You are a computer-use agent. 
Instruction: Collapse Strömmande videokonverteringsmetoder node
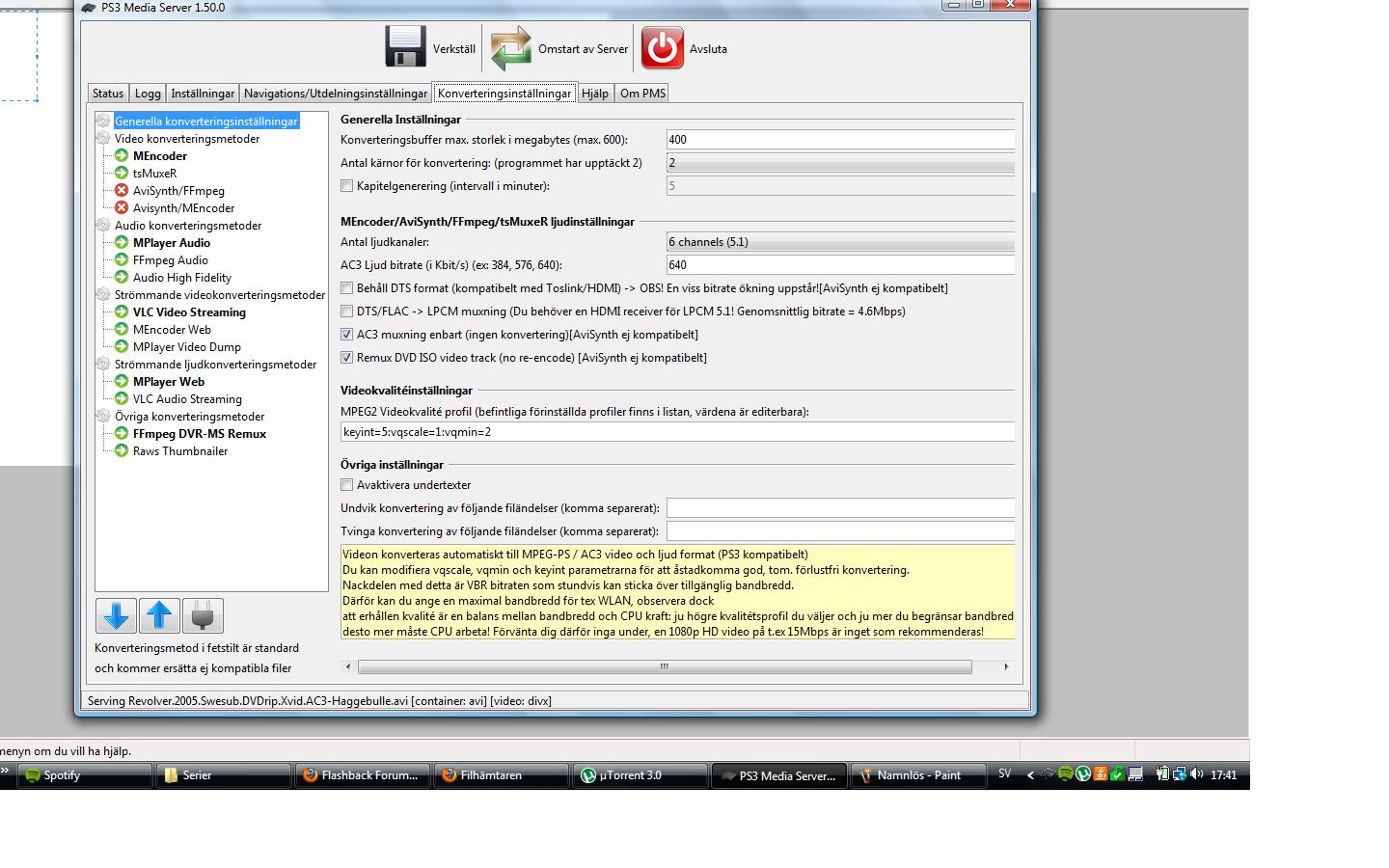[103, 294]
